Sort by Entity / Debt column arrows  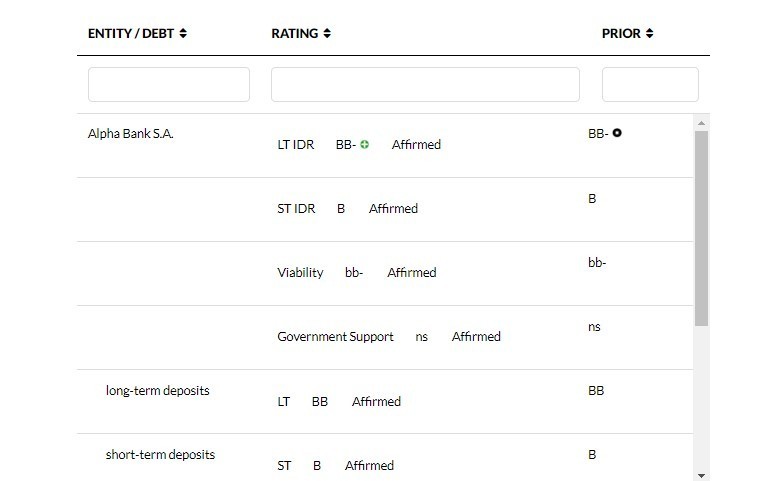point(183,34)
